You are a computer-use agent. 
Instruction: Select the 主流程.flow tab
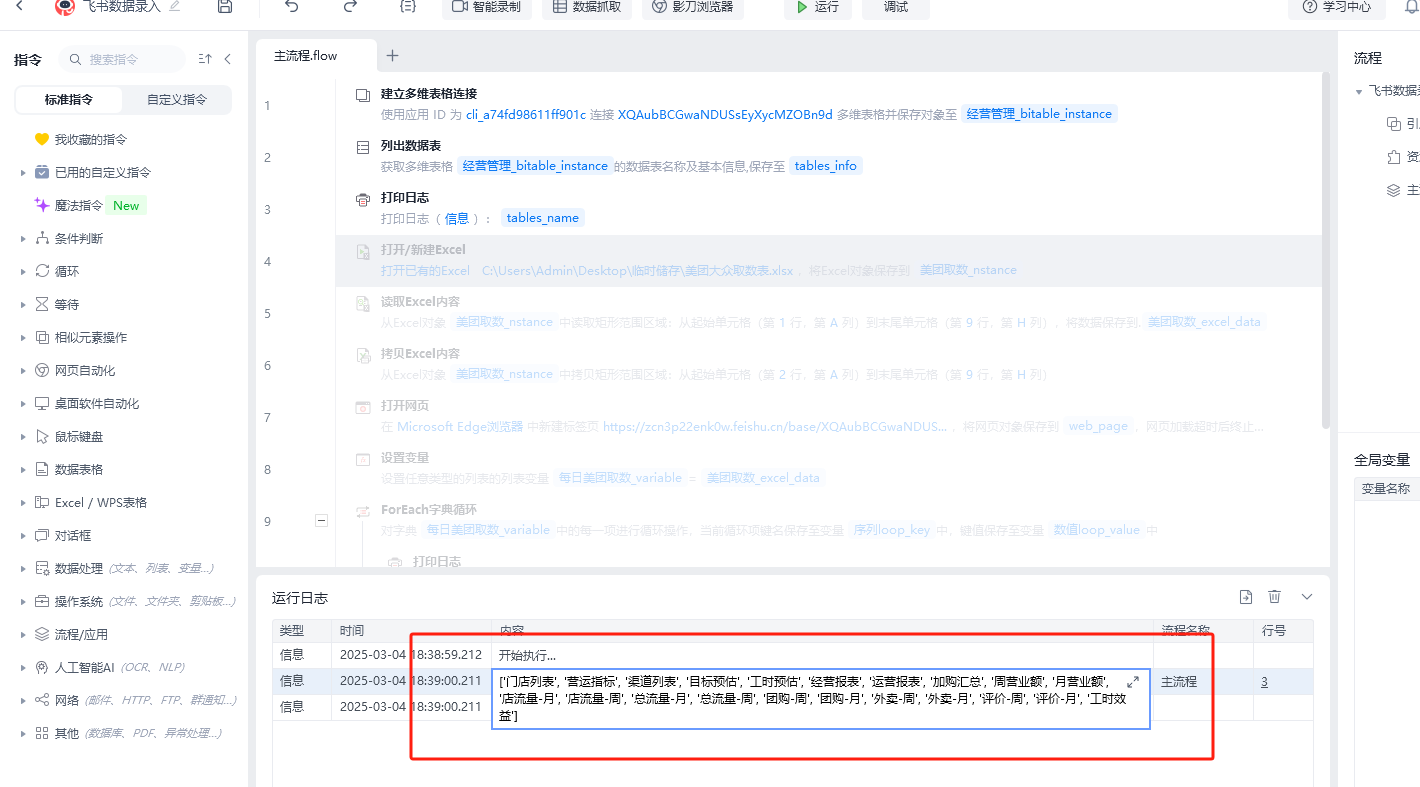tap(306, 56)
